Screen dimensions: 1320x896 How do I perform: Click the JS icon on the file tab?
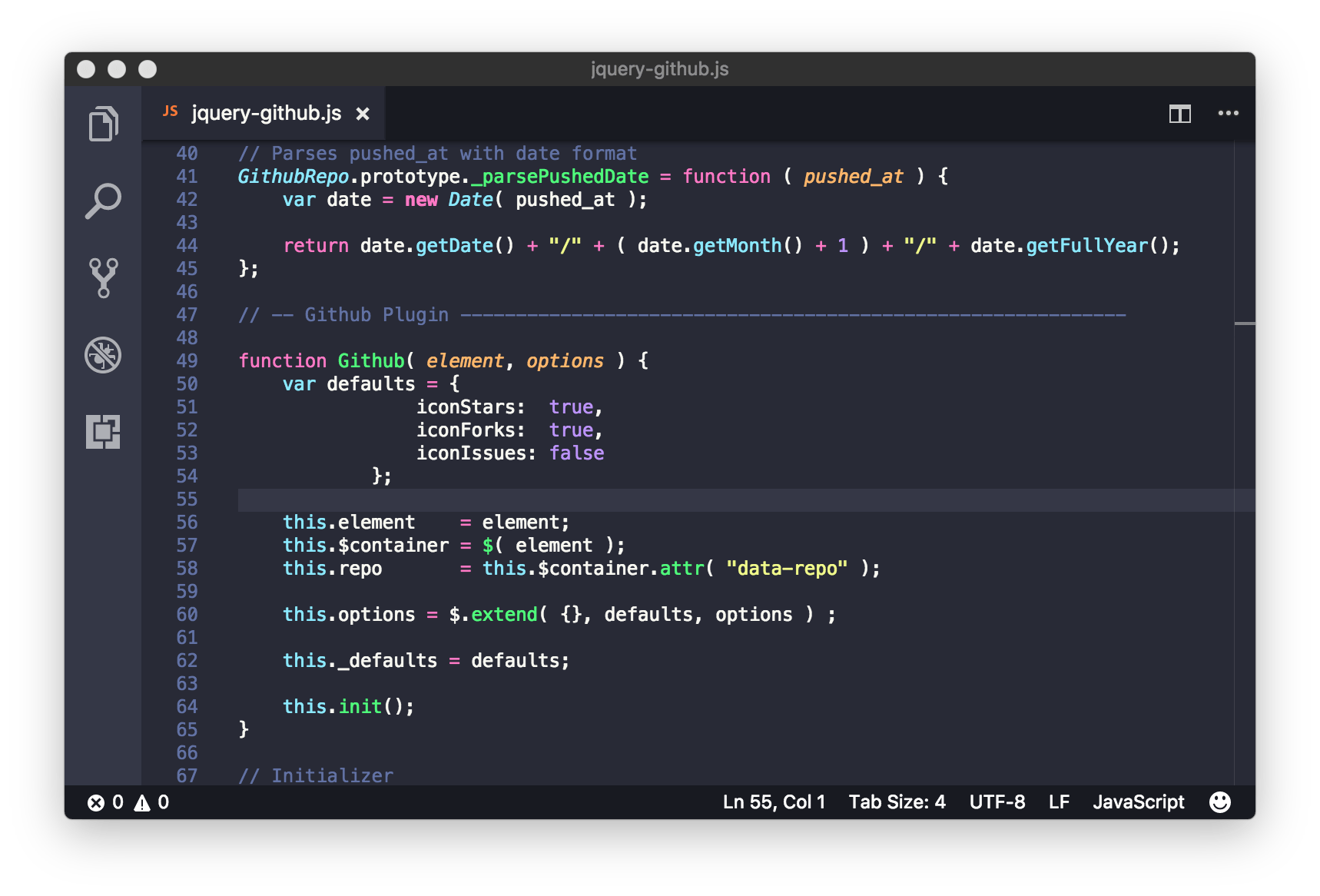click(171, 112)
